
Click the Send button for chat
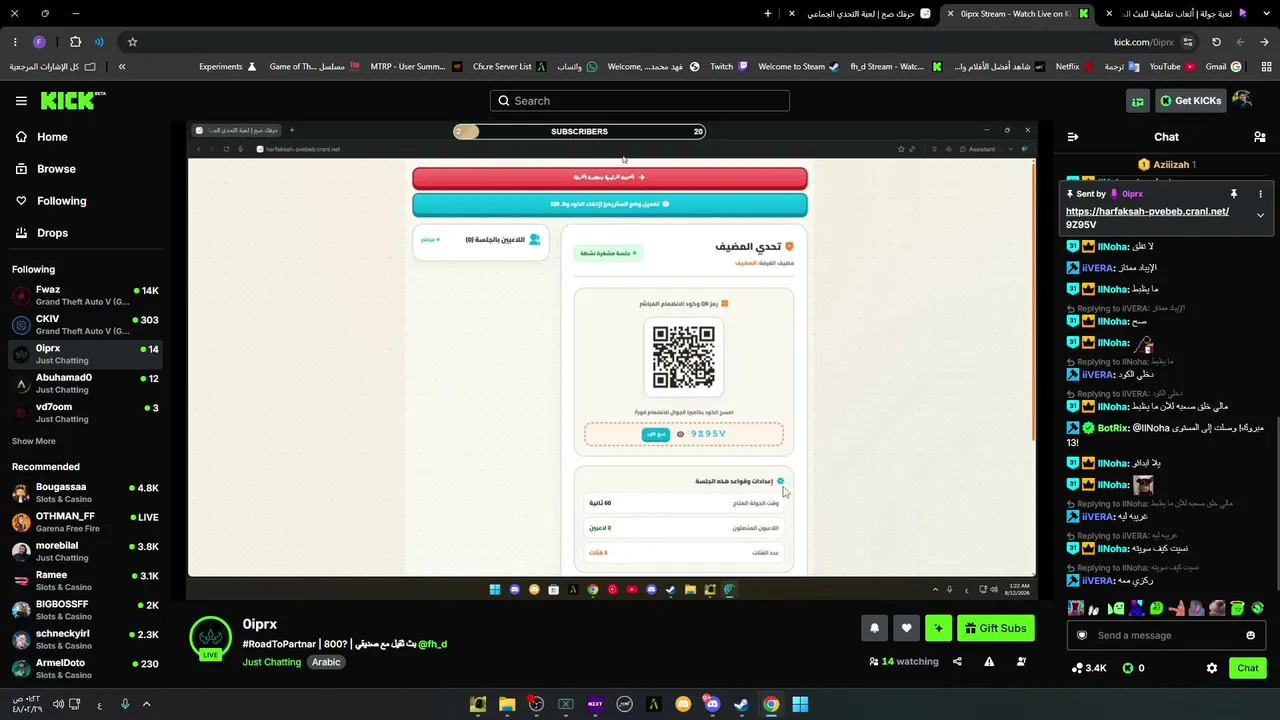1247,668
